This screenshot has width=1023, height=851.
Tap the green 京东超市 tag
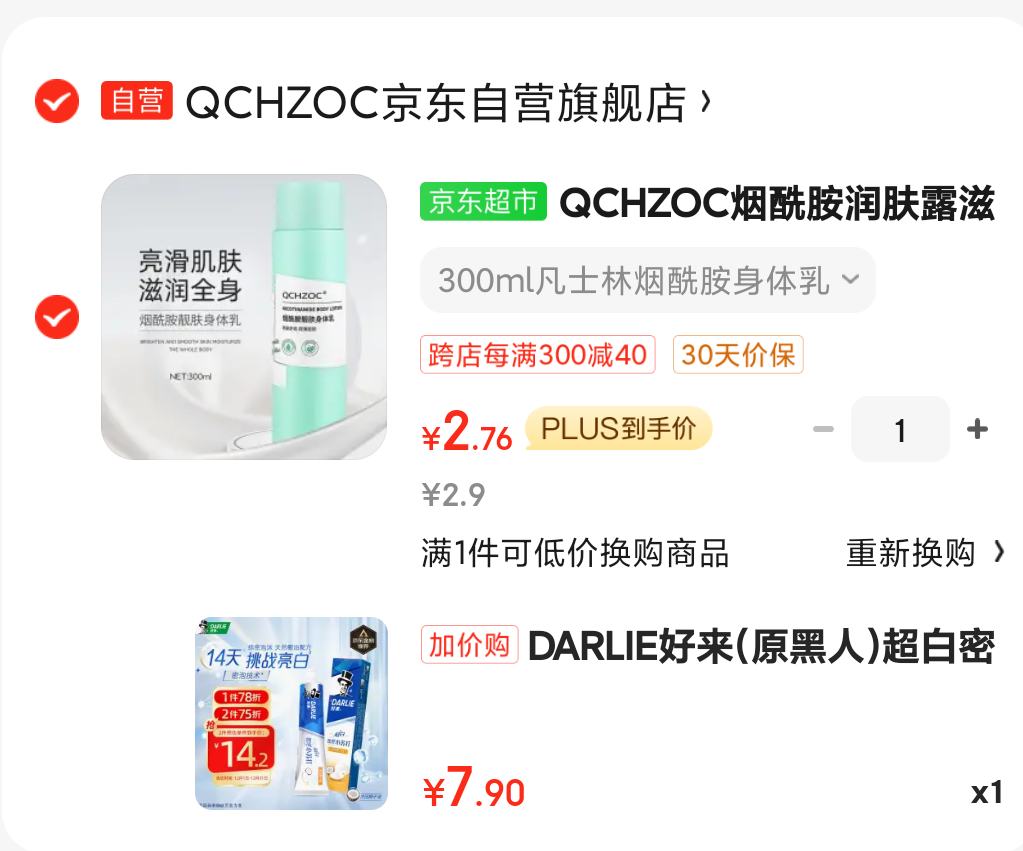(x=483, y=201)
